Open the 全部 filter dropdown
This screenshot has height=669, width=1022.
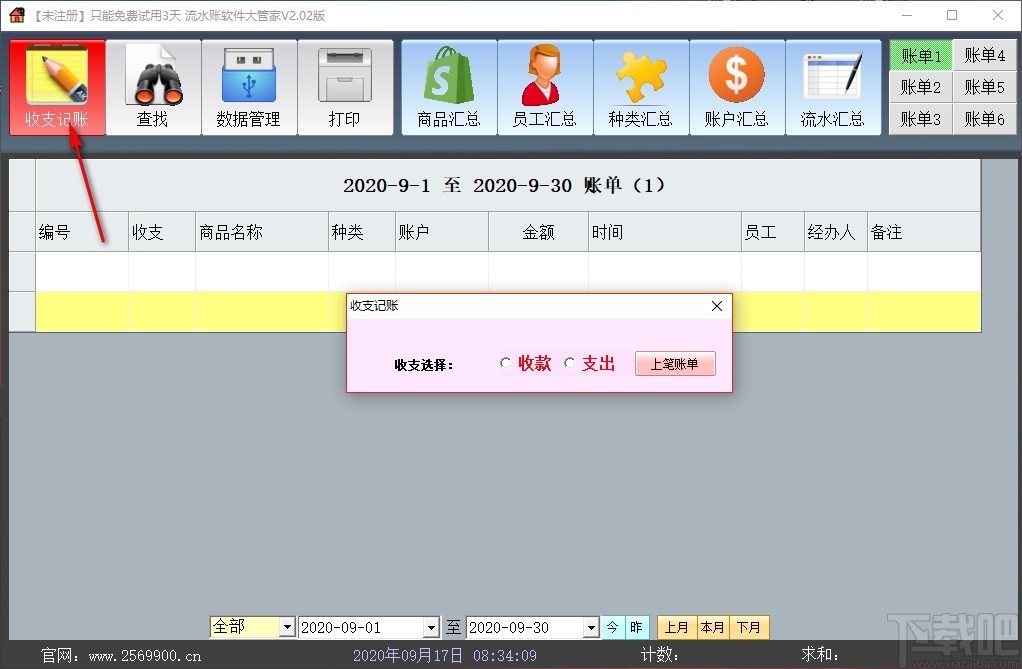click(288, 627)
